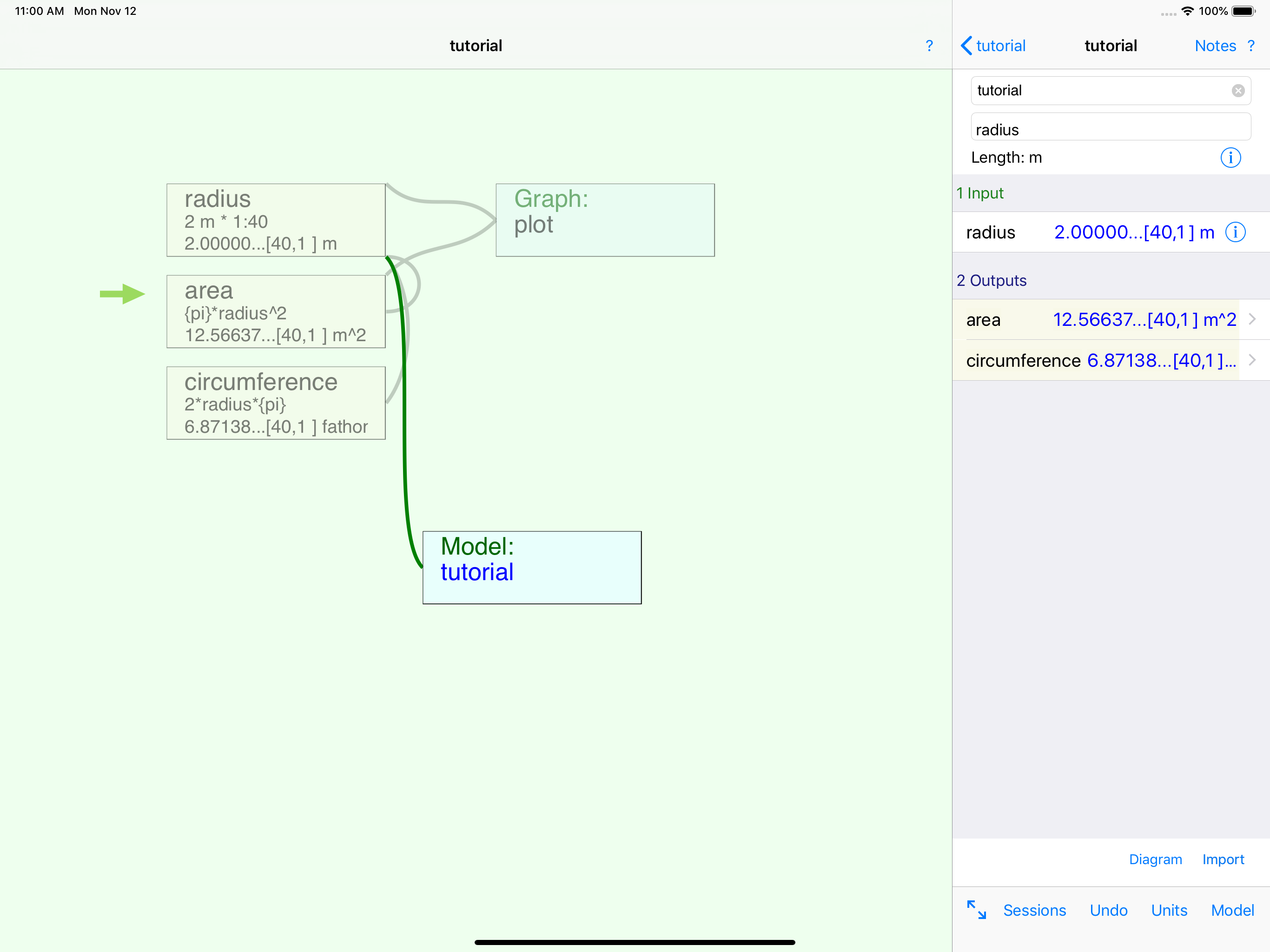Viewport: 1270px width, 952px height.
Task: Go back using the tutorial back chevron
Action: 993,46
